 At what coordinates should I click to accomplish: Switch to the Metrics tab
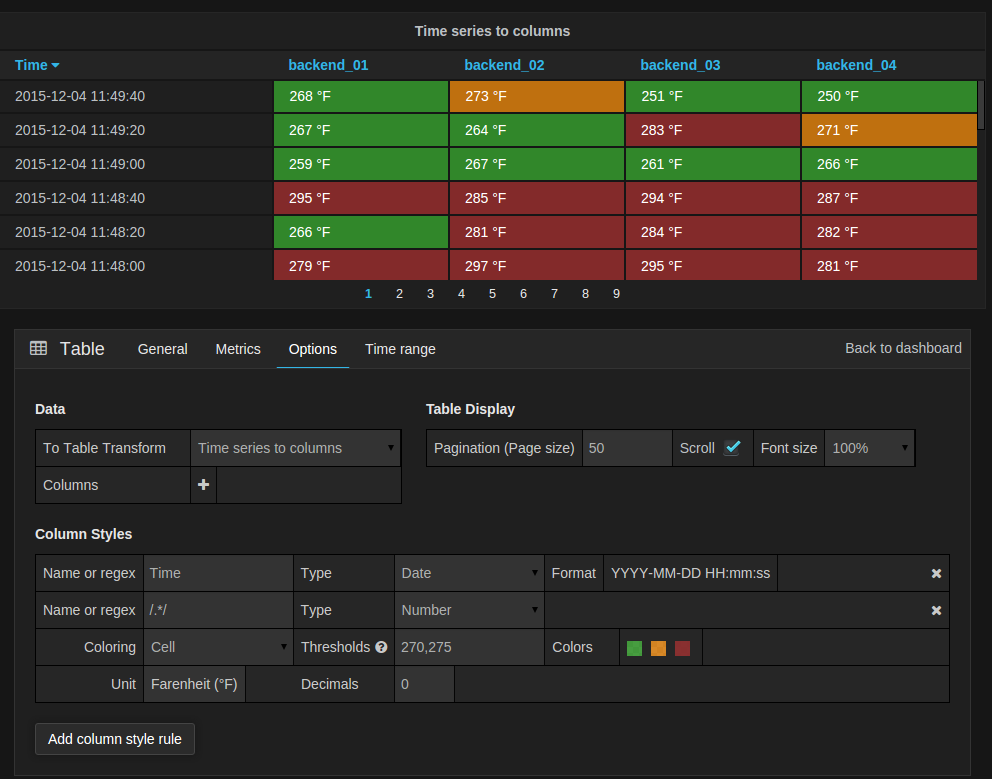click(238, 349)
